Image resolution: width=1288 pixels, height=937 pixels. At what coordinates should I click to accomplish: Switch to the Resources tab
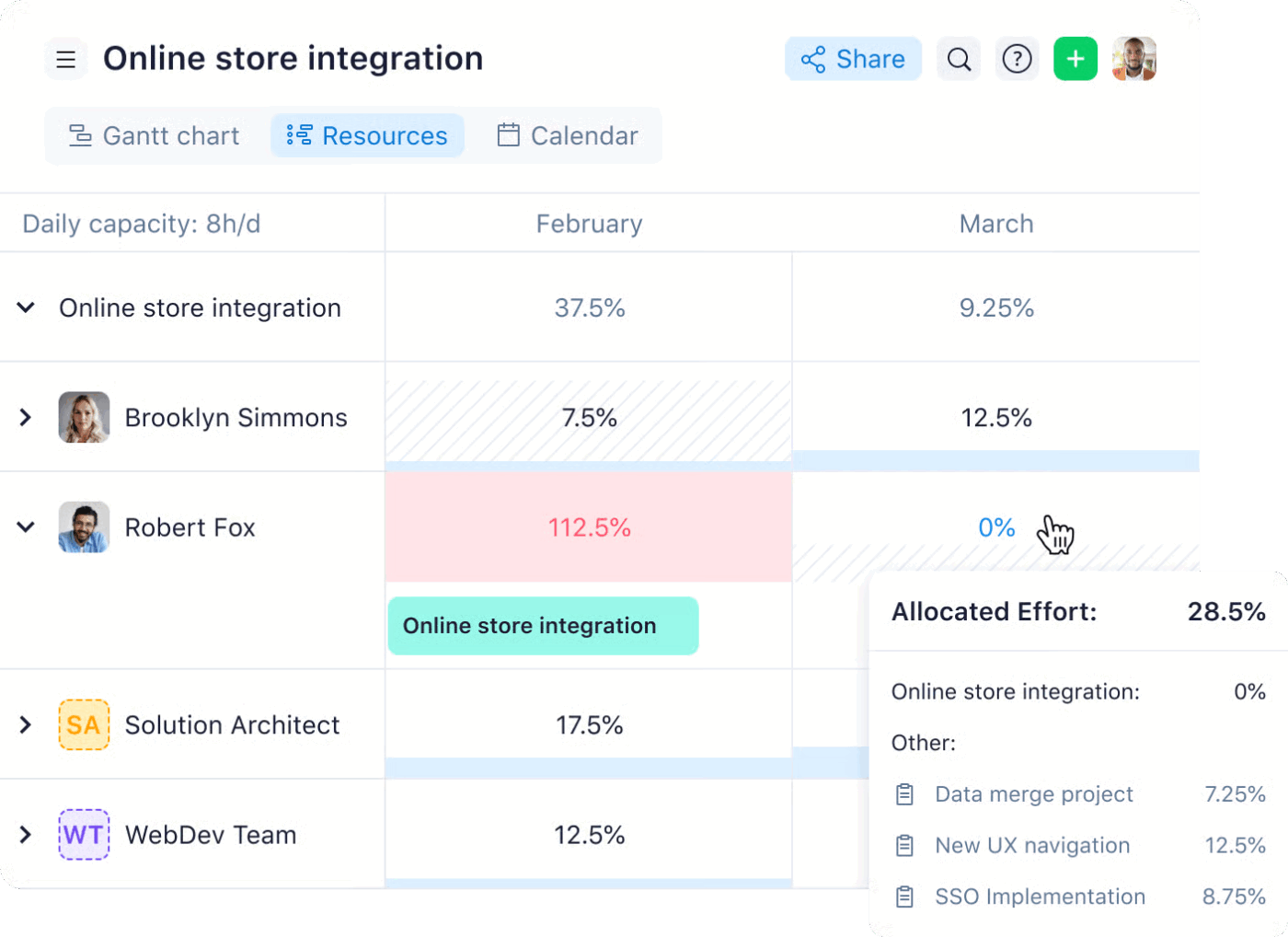pyautogui.click(x=367, y=134)
